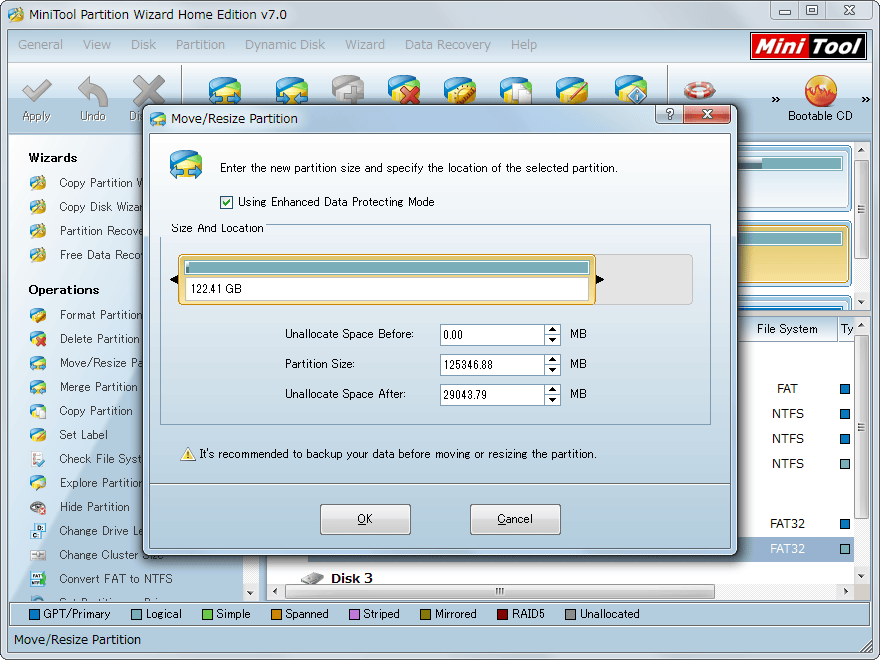
Task: Click the 122.41 GB partition bar
Action: (x=387, y=279)
